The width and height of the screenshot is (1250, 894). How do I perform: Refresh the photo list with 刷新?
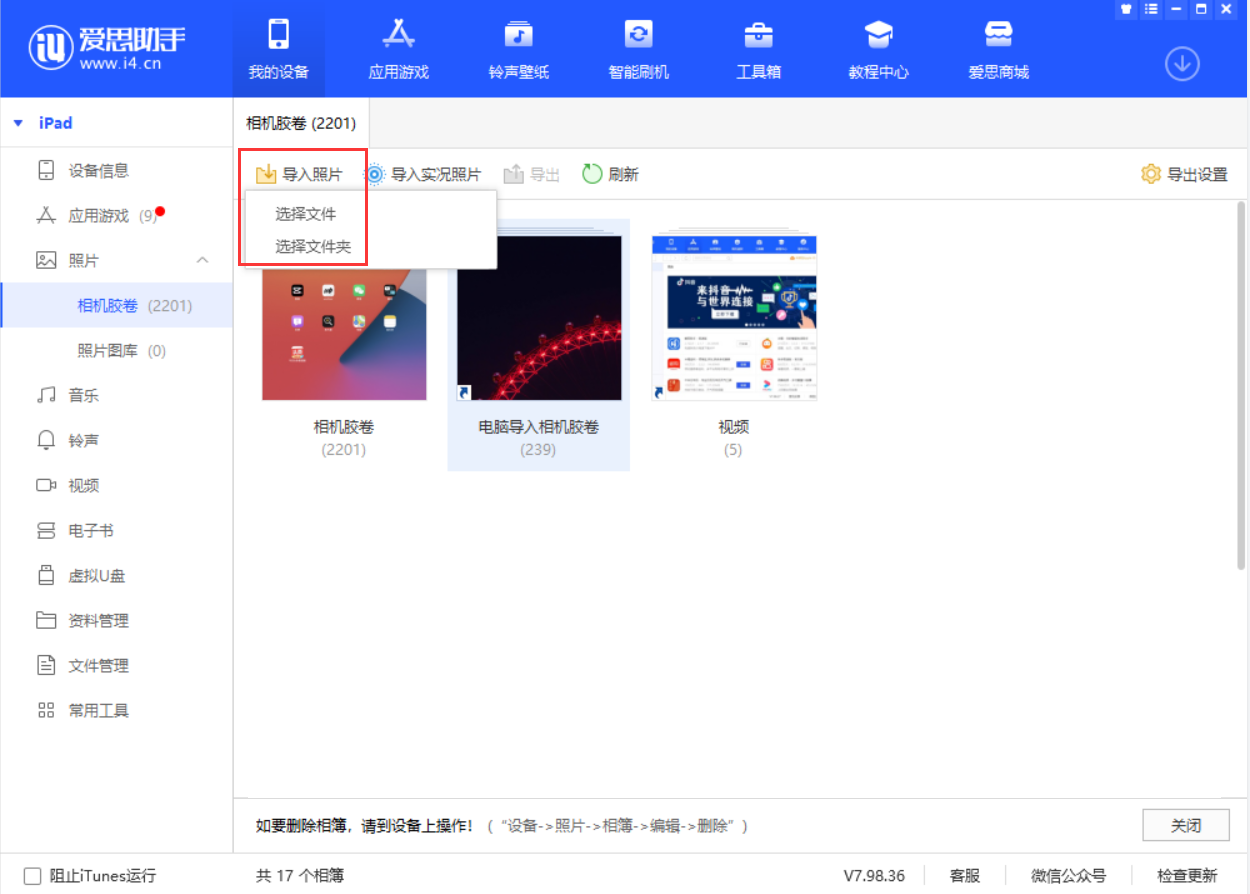610,174
